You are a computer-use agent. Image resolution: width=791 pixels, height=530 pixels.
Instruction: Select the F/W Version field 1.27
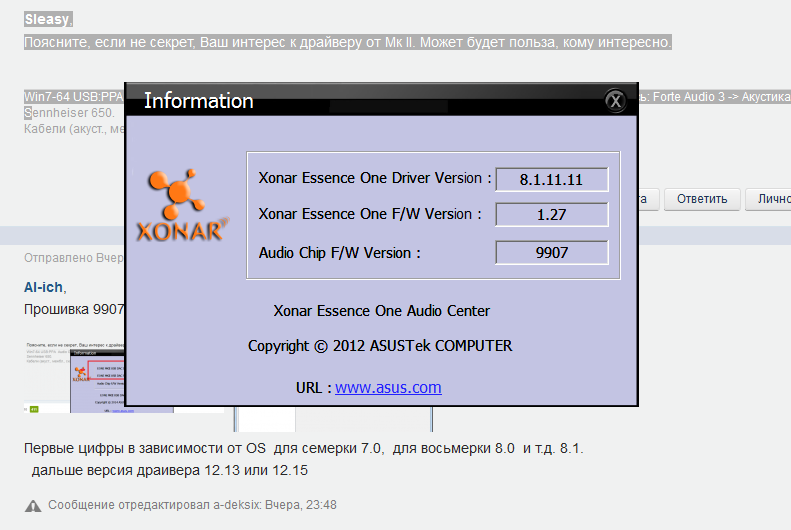coord(552,214)
